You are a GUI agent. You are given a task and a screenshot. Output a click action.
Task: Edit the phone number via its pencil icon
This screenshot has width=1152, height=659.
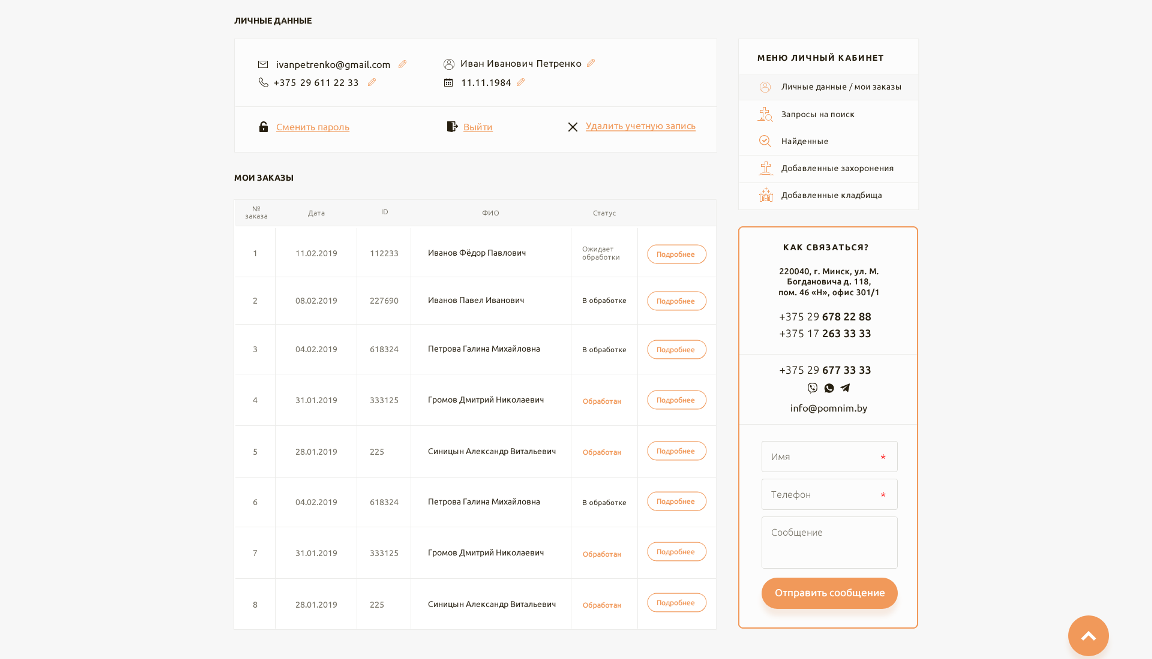pos(372,82)
